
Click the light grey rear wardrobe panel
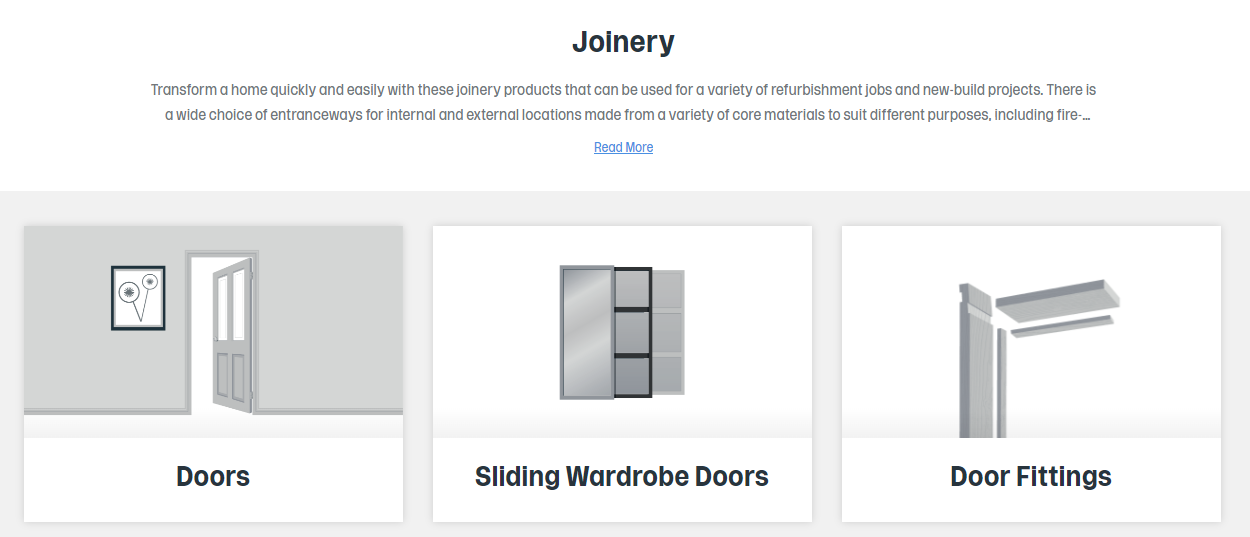[669, 332]
